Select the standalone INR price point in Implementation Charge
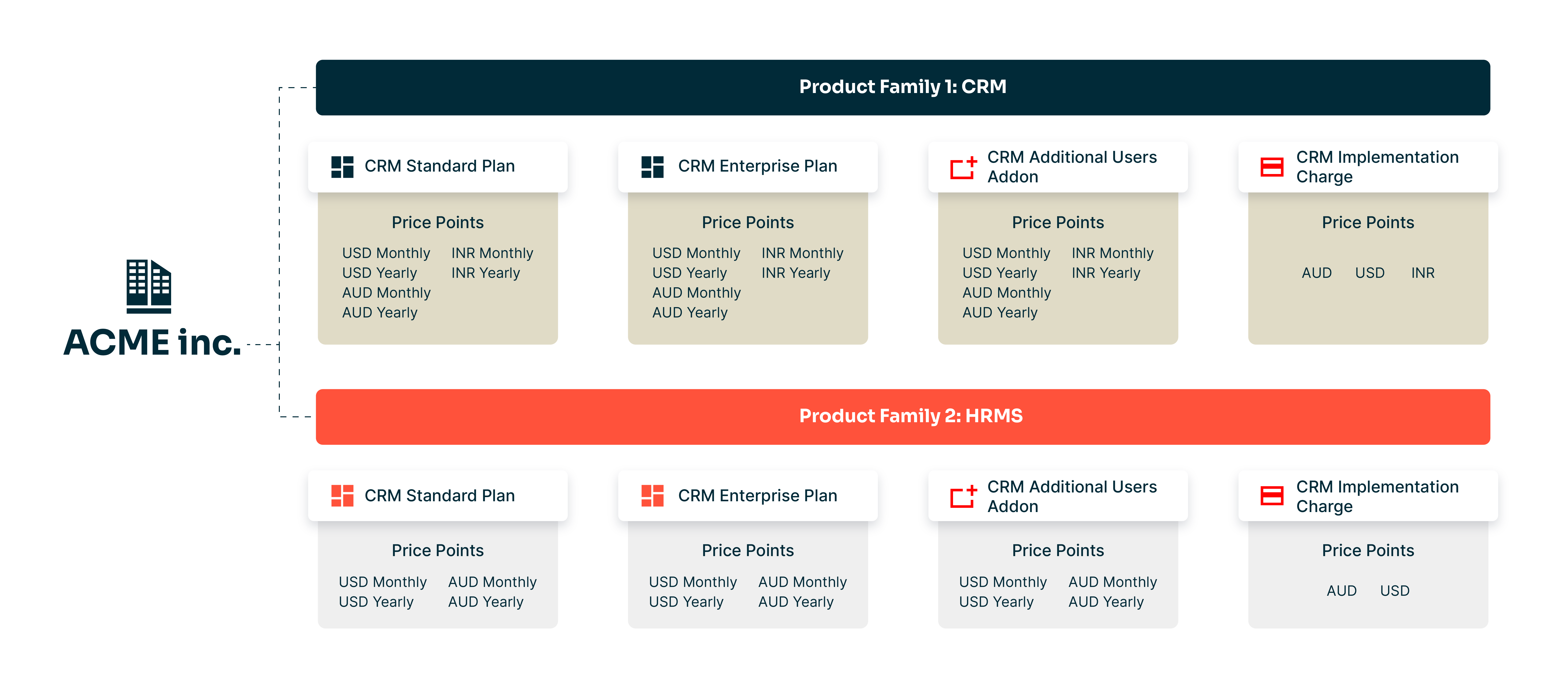1568x689 pixels. click(x=1423, y=273)
